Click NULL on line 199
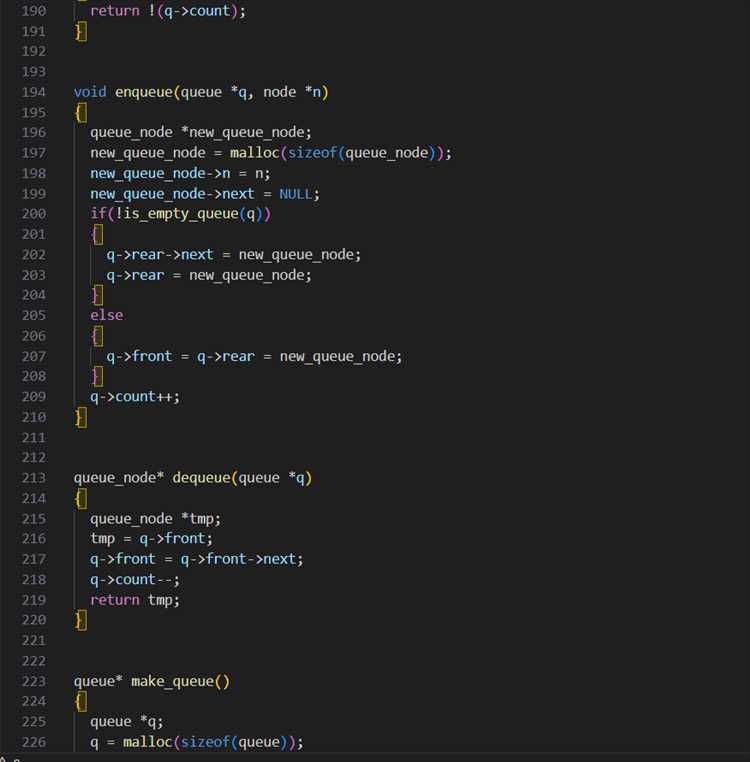Image resolution: width=750 pixels, height=762 pixels. [x=296, y=194]
